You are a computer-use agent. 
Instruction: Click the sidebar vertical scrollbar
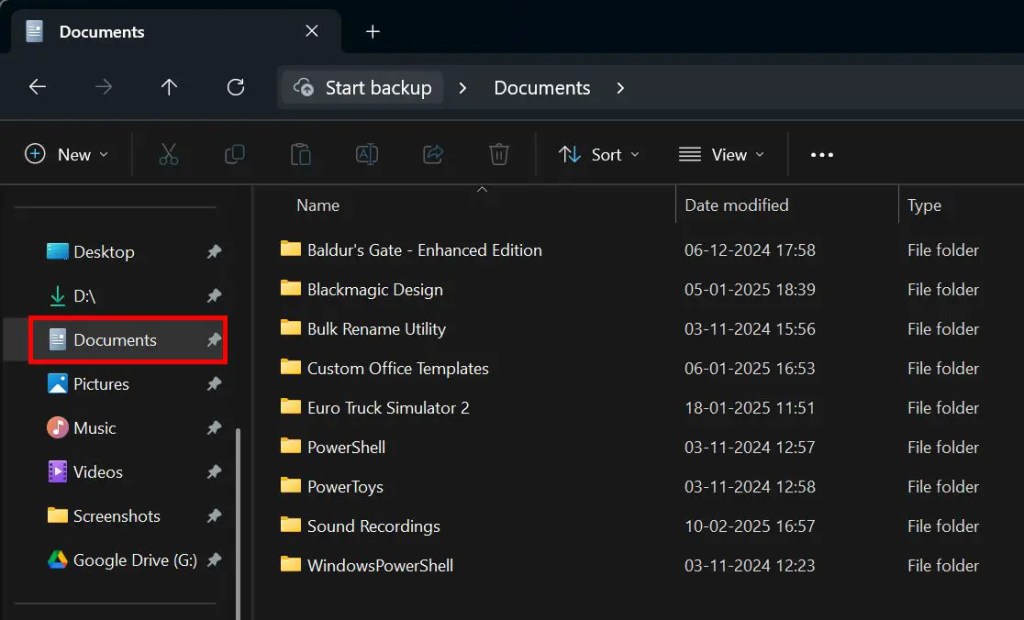238,523
